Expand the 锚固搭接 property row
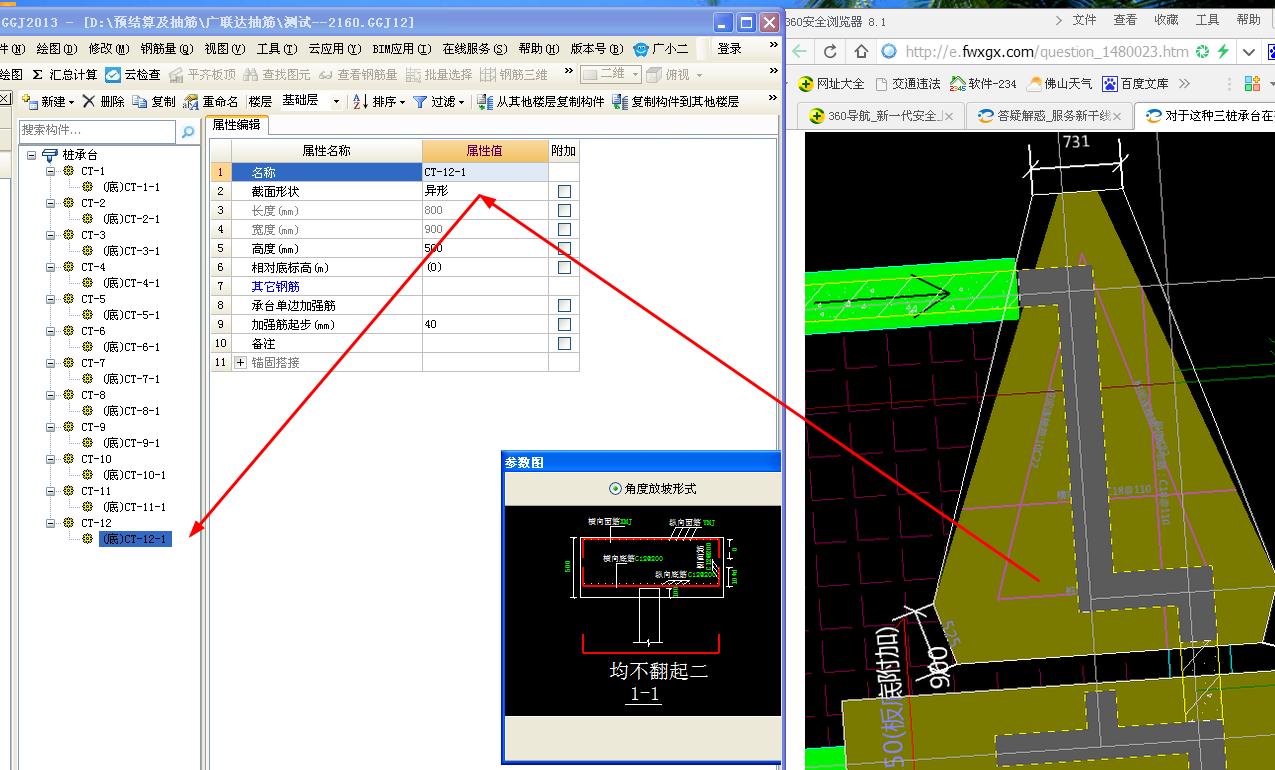This screenshot has height=770, width=1275. tap(240, 362)
